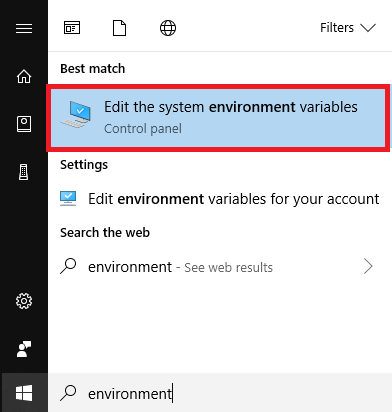The image size is (392, 412).
Task: Click the search box containing environment
Action: click(220, 393)
